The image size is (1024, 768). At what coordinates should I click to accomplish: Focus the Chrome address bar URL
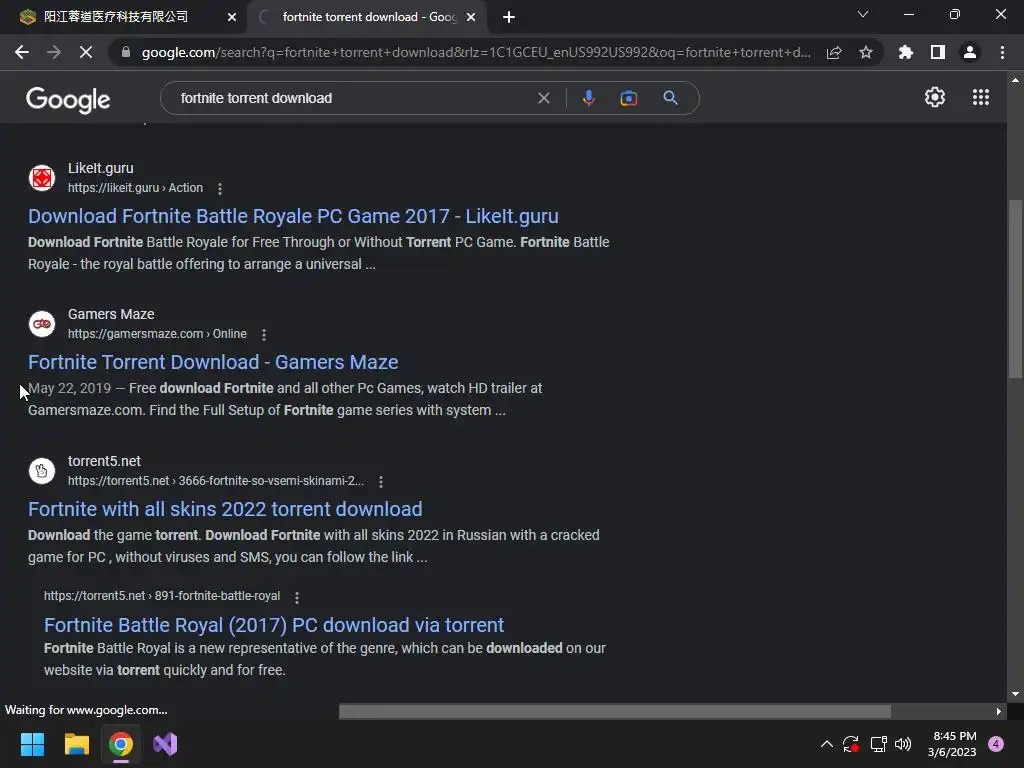pyautogui.click(x=476, y=52)
